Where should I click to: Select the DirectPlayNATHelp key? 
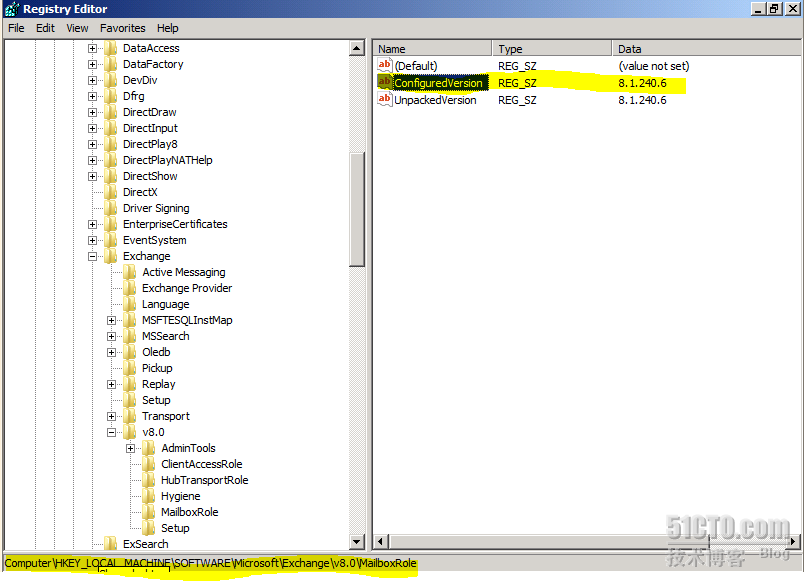(x=168, y=160)
